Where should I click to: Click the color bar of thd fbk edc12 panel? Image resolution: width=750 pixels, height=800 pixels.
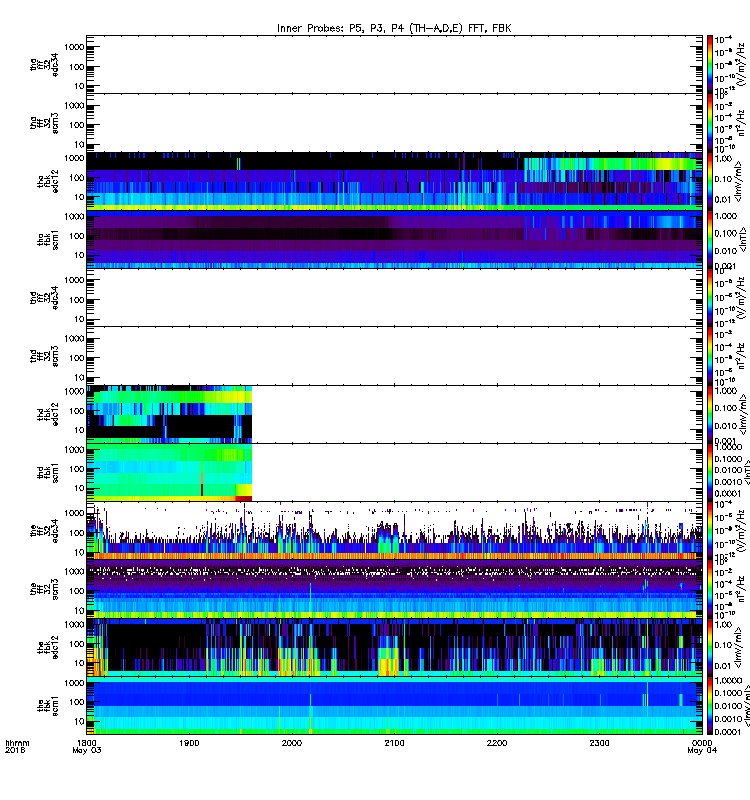pos(709,414)
